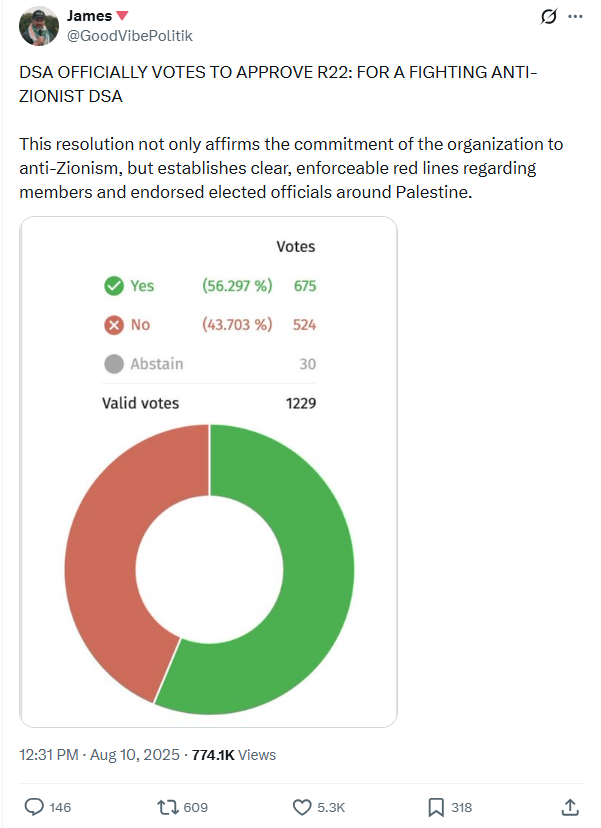The image size is (601, 828).
Task: Bookmark this post
Action: pos(436,807)
